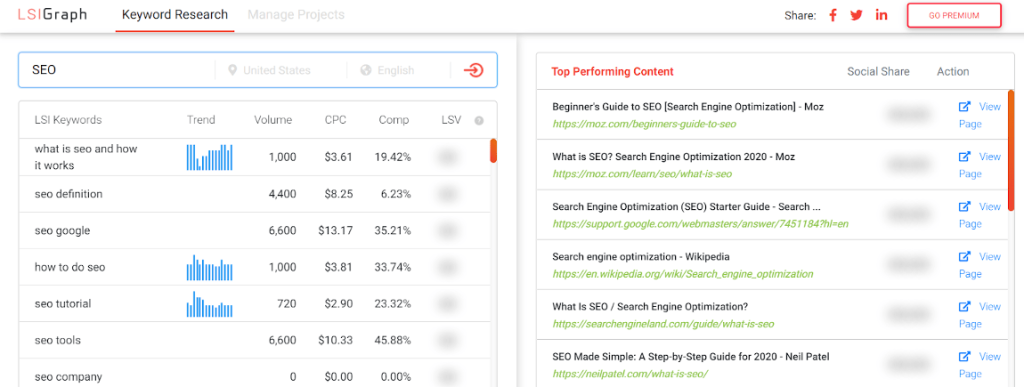View trend chart for seo tutorial

pyautogui.click(x=210, y=303)
